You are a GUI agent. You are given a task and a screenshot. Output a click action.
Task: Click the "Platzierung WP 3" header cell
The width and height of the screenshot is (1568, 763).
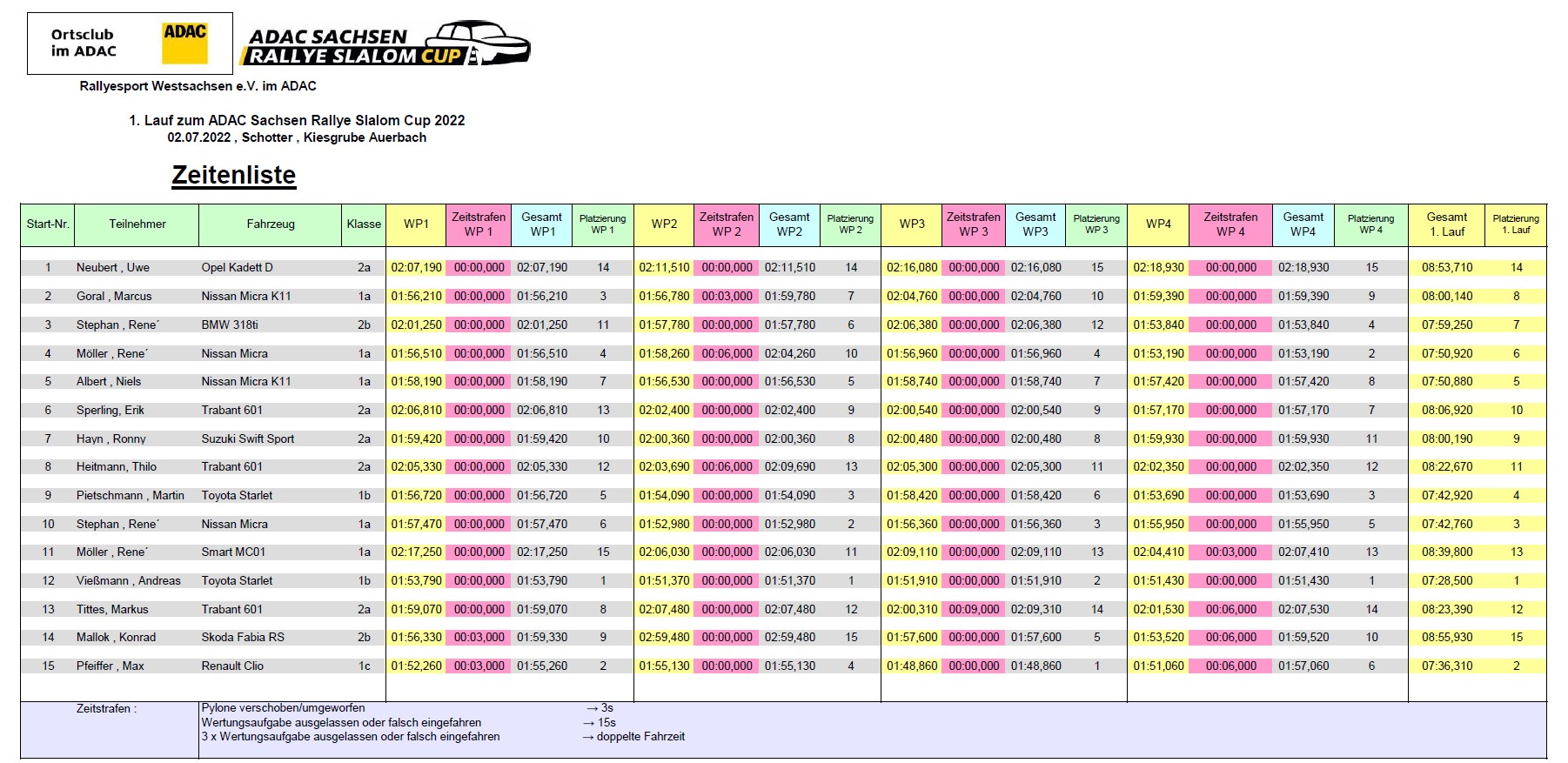pyautogui.click(x=1096, y=224)
